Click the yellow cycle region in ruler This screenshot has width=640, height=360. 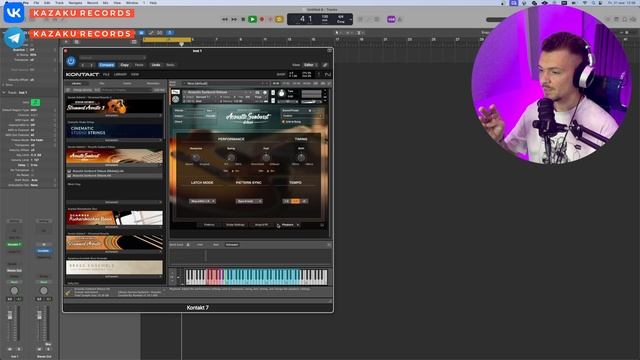pyautogui.click(x=167, y=40)
